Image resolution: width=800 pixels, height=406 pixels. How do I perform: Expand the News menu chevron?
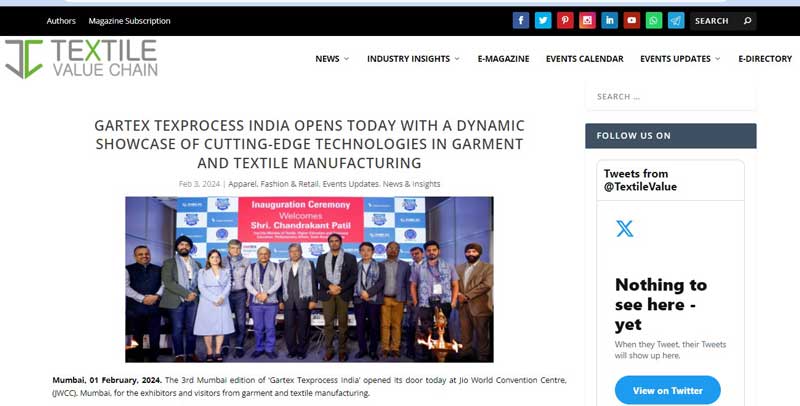[x=346, y=59]
